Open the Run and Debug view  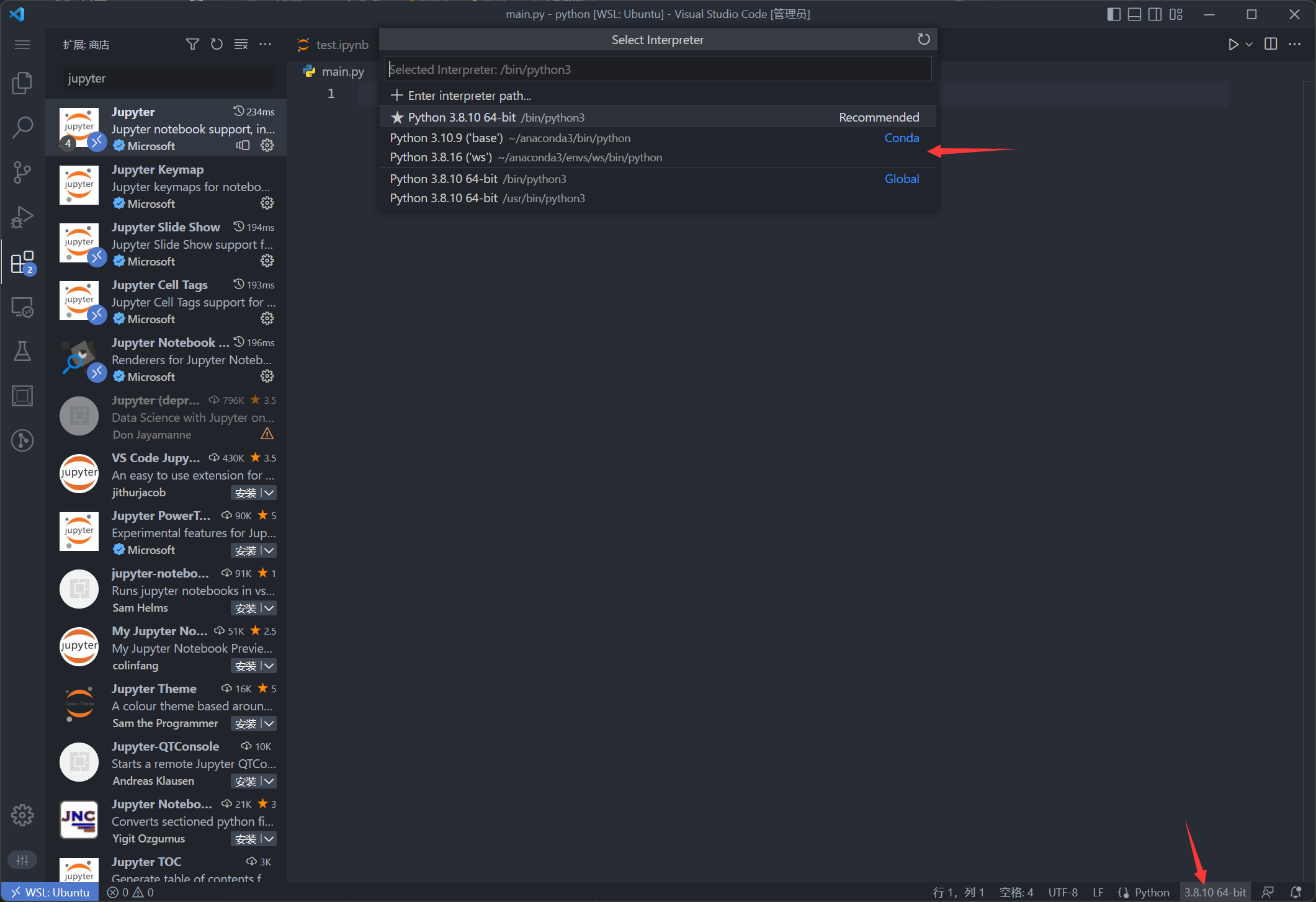click(x=22, y=217)
